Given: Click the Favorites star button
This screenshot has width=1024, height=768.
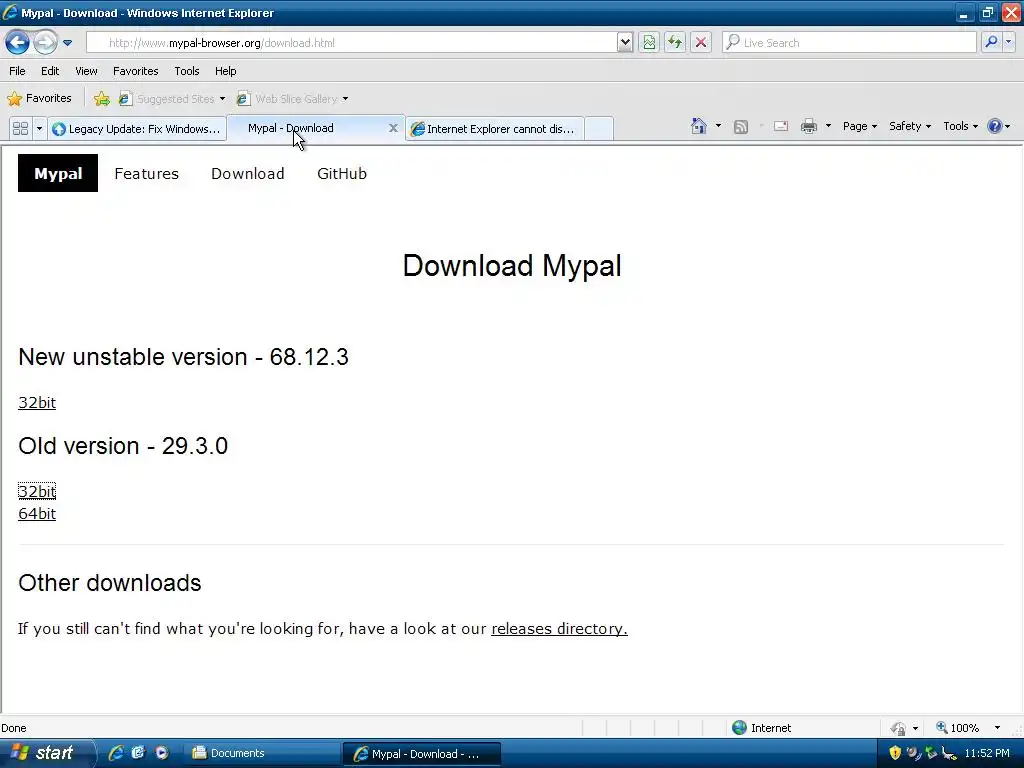Looking at the screenshot, I should point(39,99).
